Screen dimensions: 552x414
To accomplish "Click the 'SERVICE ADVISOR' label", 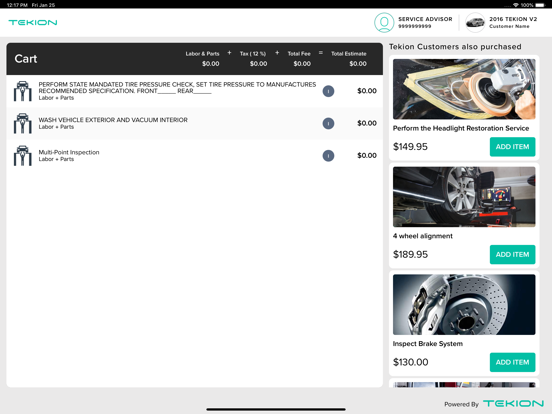I will [425, 19].
